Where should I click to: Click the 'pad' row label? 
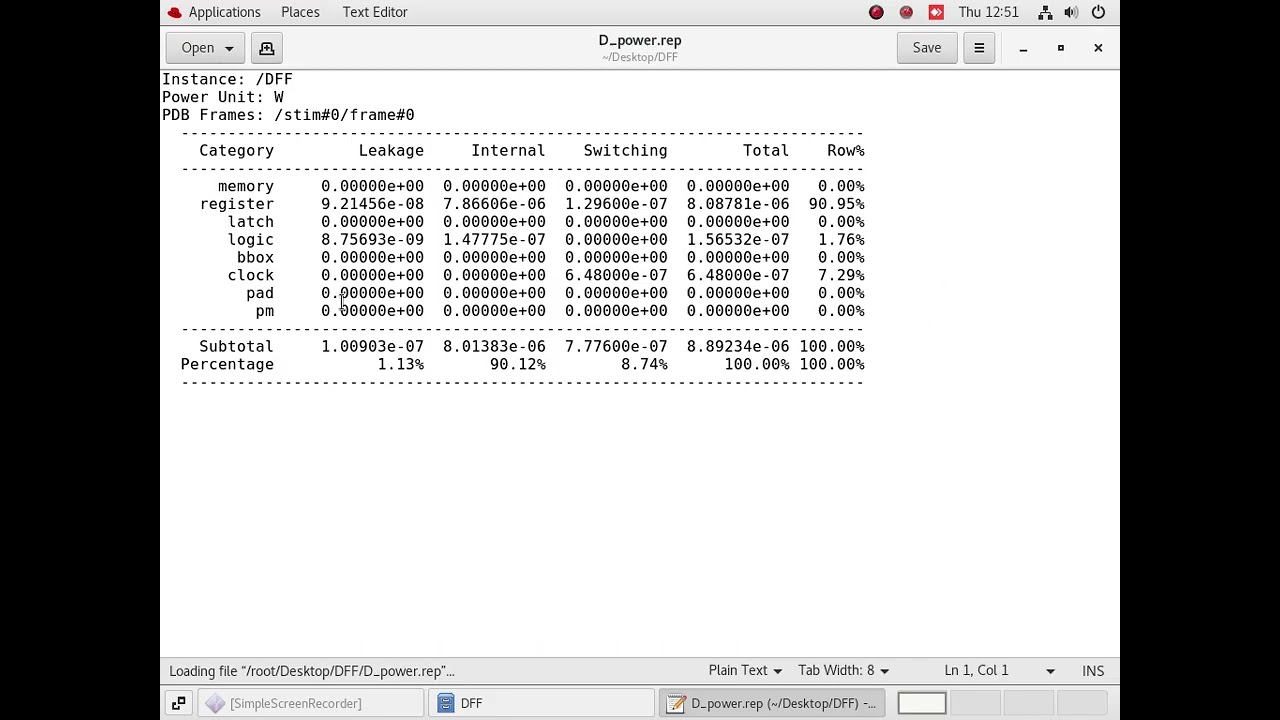tap(260, 294)
